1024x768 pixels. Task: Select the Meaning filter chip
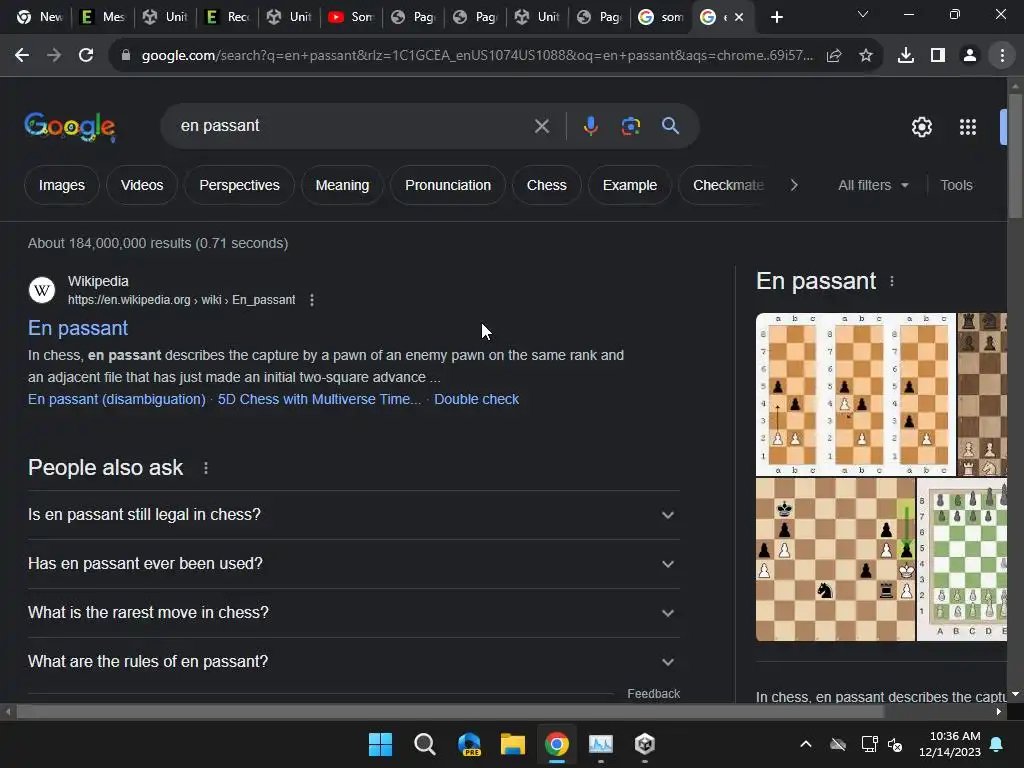[342, 185]
